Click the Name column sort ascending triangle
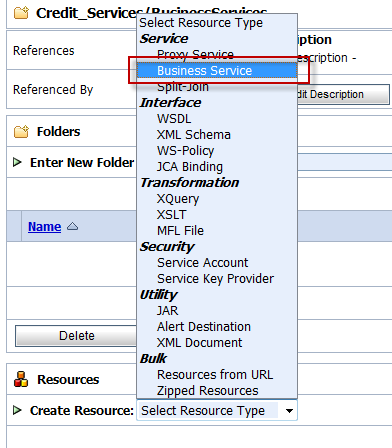392x448 pixels. tap(72, 227)
